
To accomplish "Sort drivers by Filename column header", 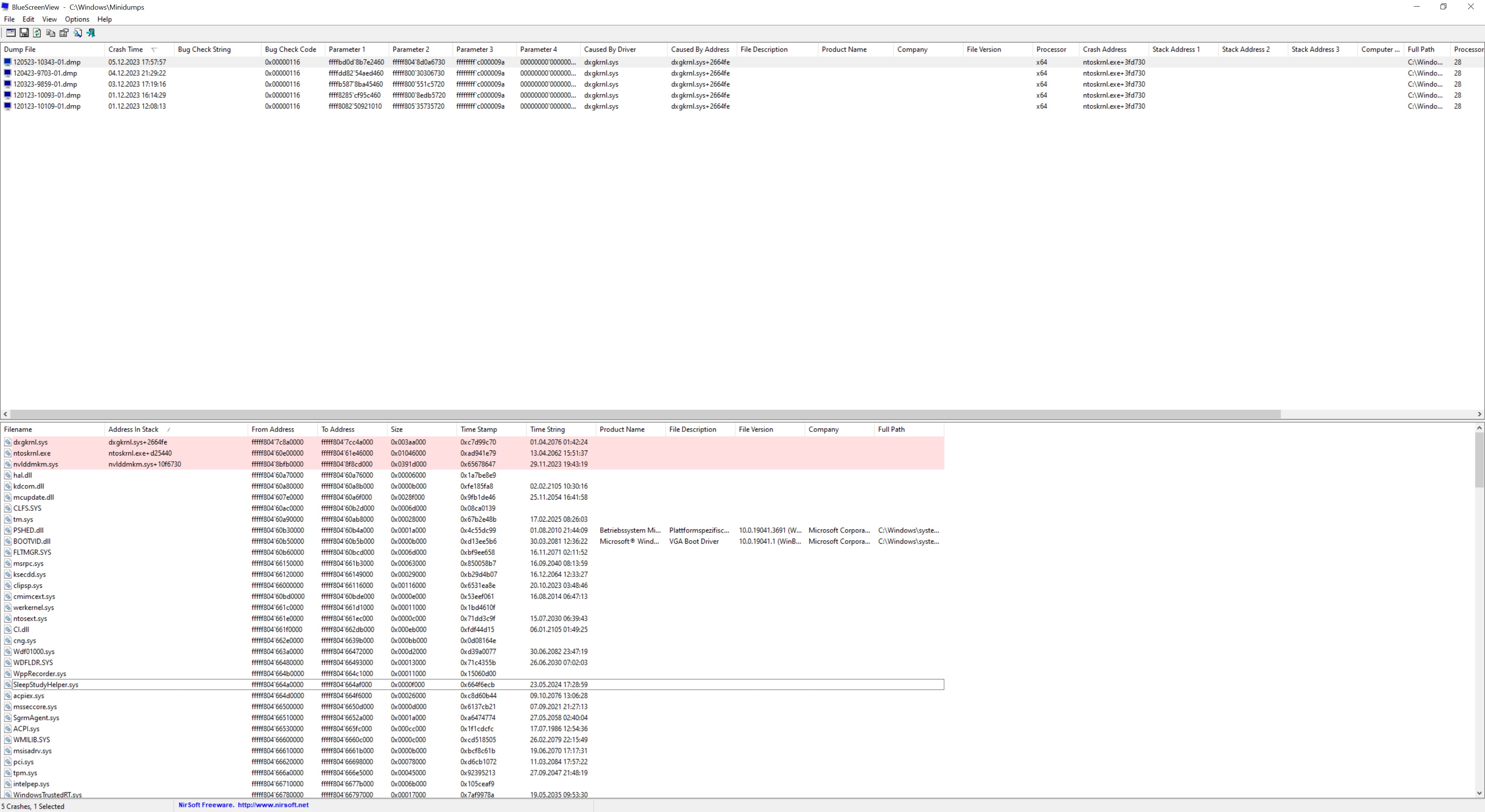I will [x=18, y=429].
